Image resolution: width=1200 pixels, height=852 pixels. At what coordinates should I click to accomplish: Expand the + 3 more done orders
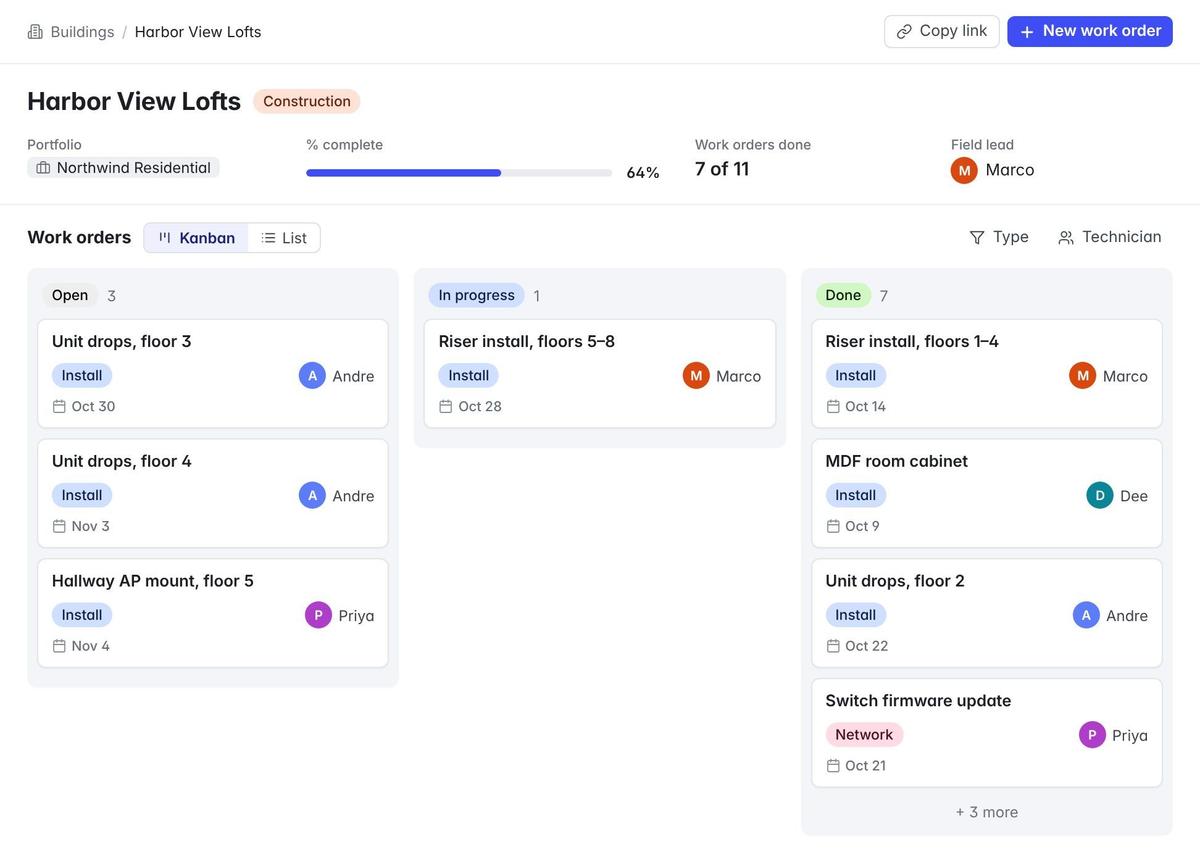point(986,812)
